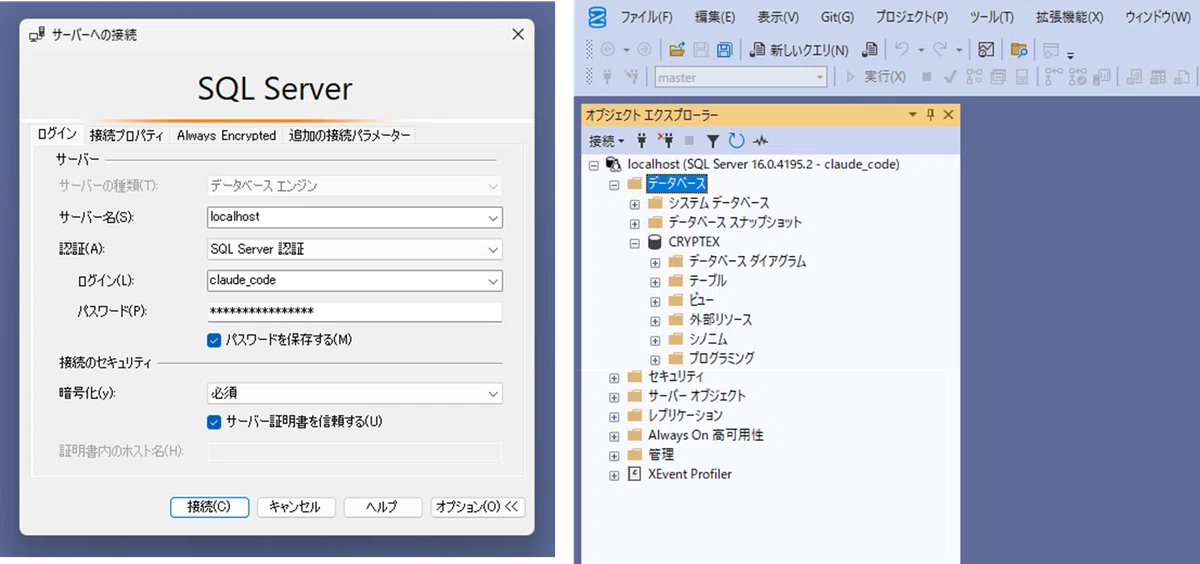1200x564 pixels.
Task: Click the Save All toolbar icon
Action: click(725, 49)
